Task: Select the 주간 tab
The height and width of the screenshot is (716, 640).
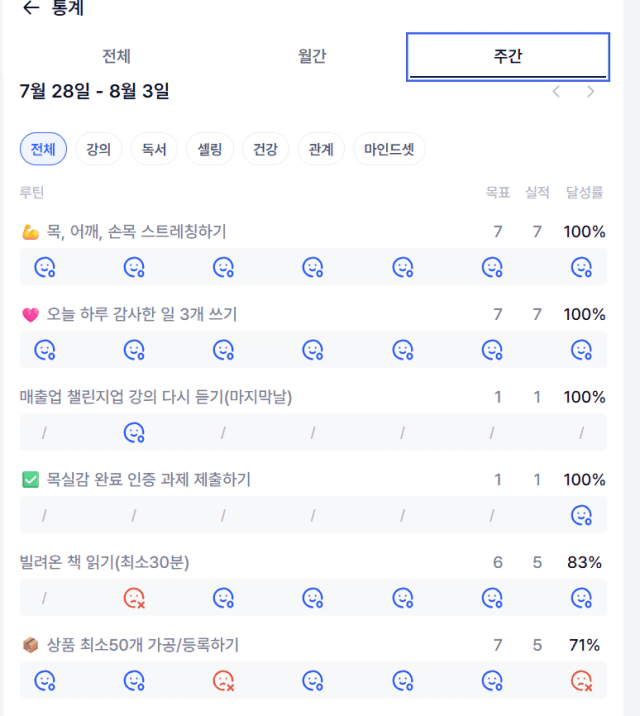Action: point(508,57)
